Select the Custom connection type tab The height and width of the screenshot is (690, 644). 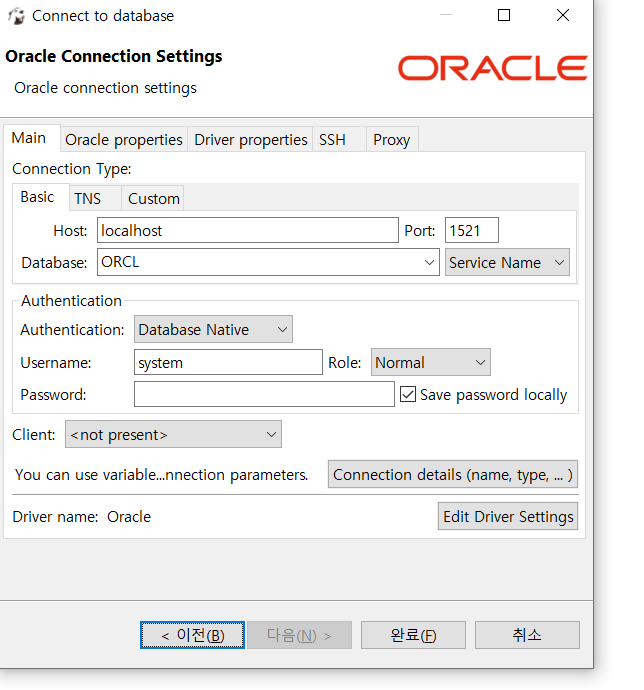(153, 198)
